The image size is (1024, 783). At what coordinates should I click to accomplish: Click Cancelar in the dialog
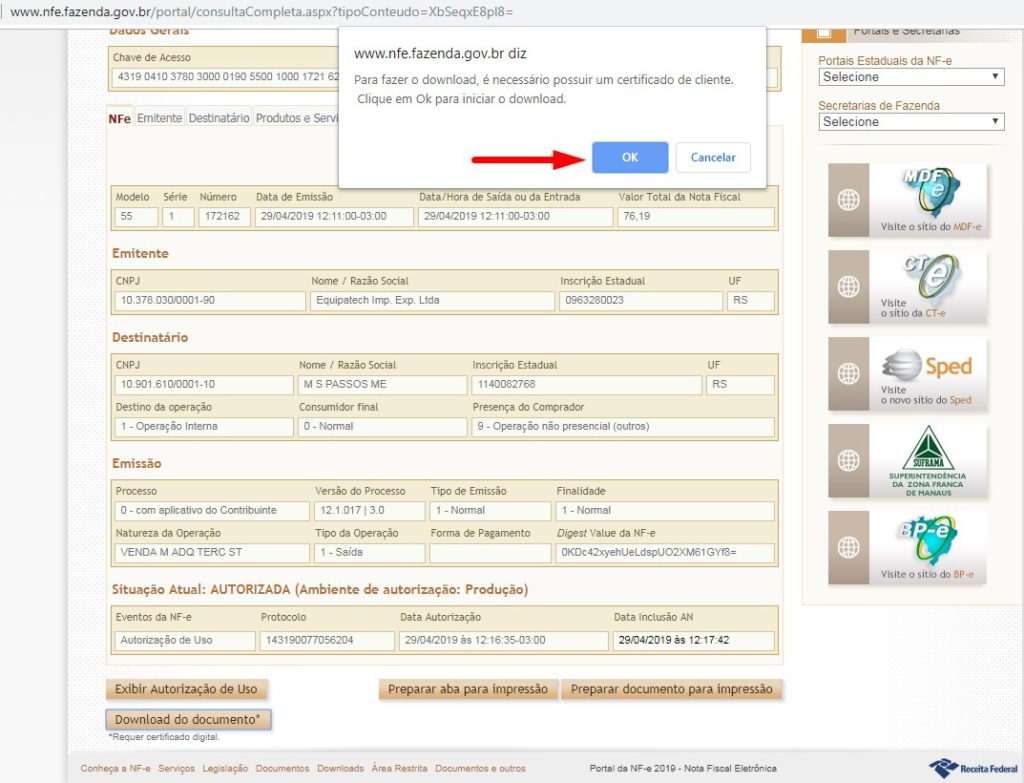click(713, 157)
